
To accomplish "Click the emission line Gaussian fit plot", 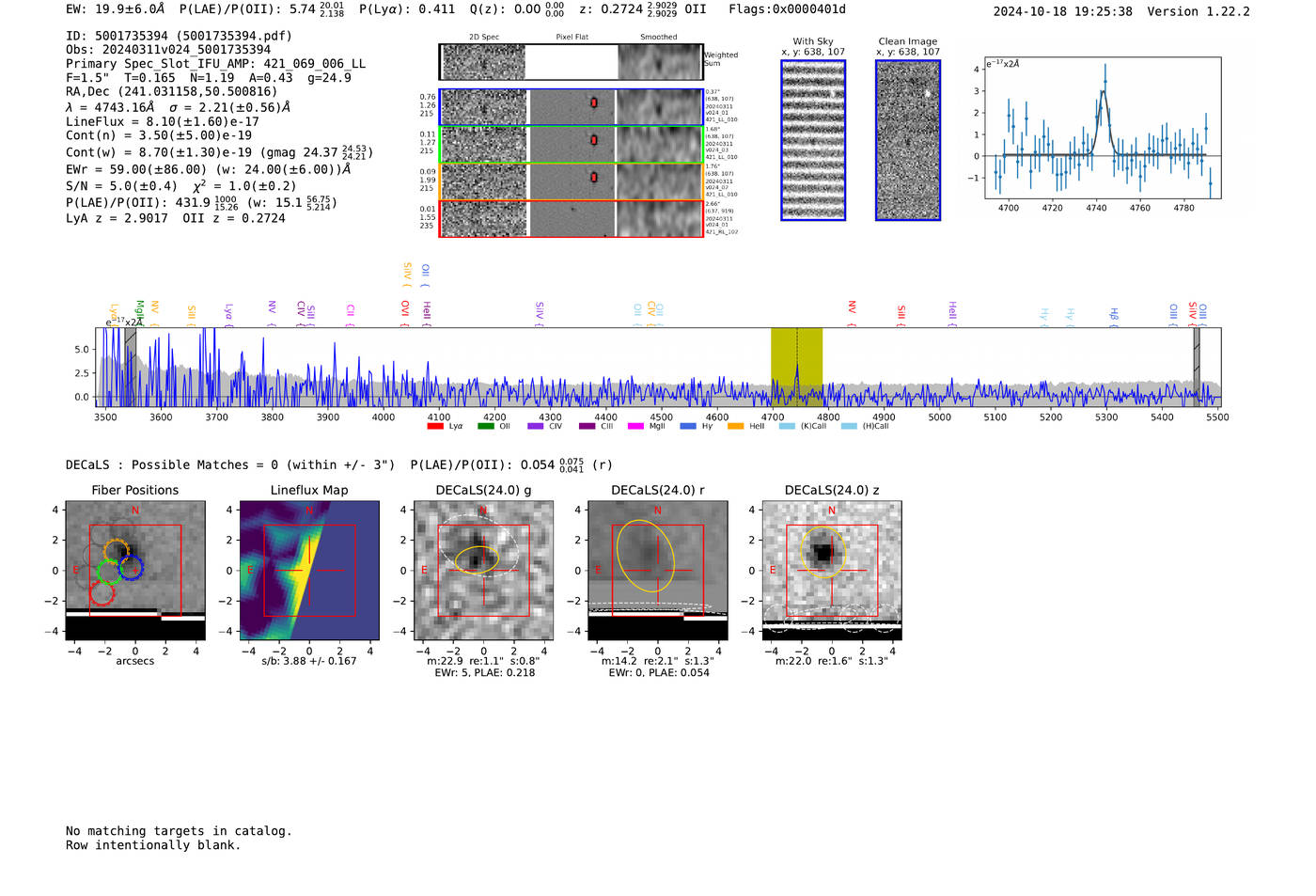I will pos(1102,128).
